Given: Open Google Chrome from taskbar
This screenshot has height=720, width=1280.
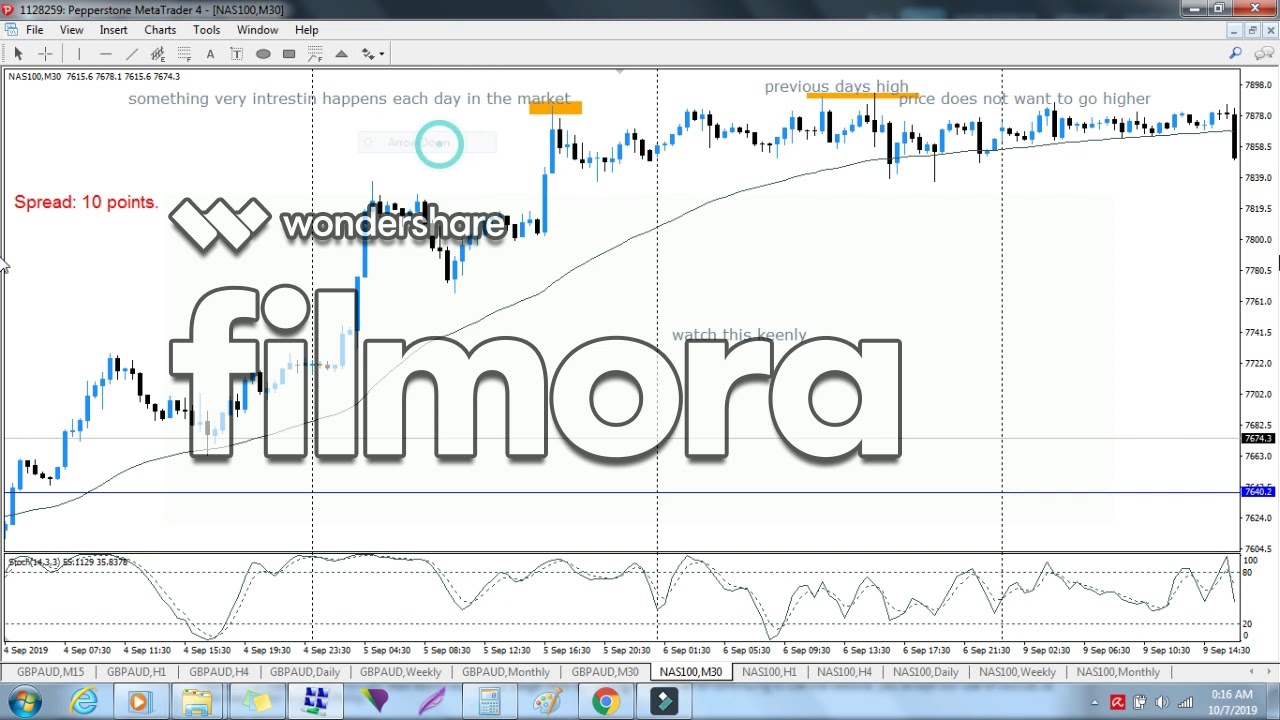Looking at the screenshot, I should coord(605,702).
